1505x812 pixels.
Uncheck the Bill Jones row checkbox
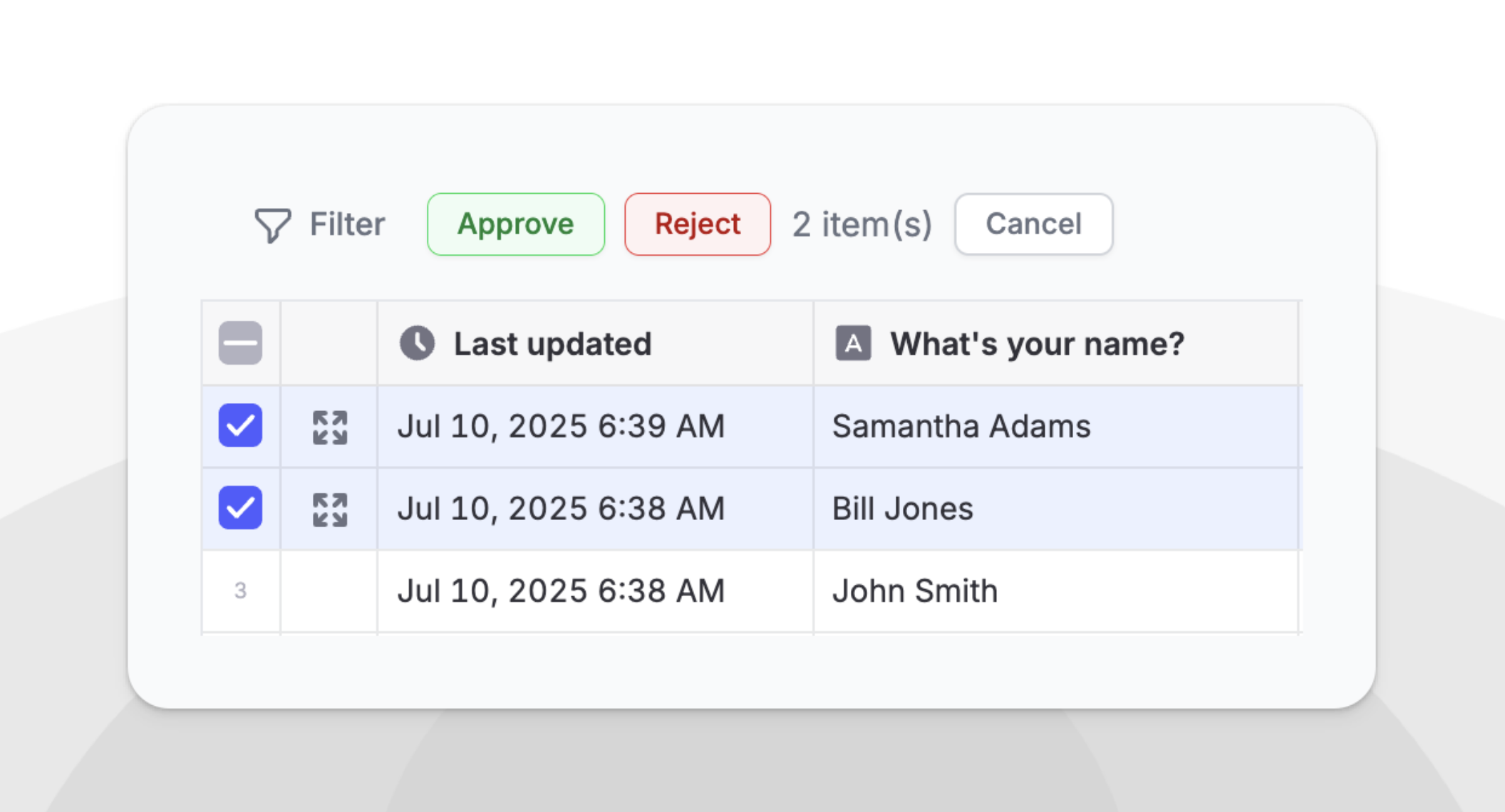[240, 509]
